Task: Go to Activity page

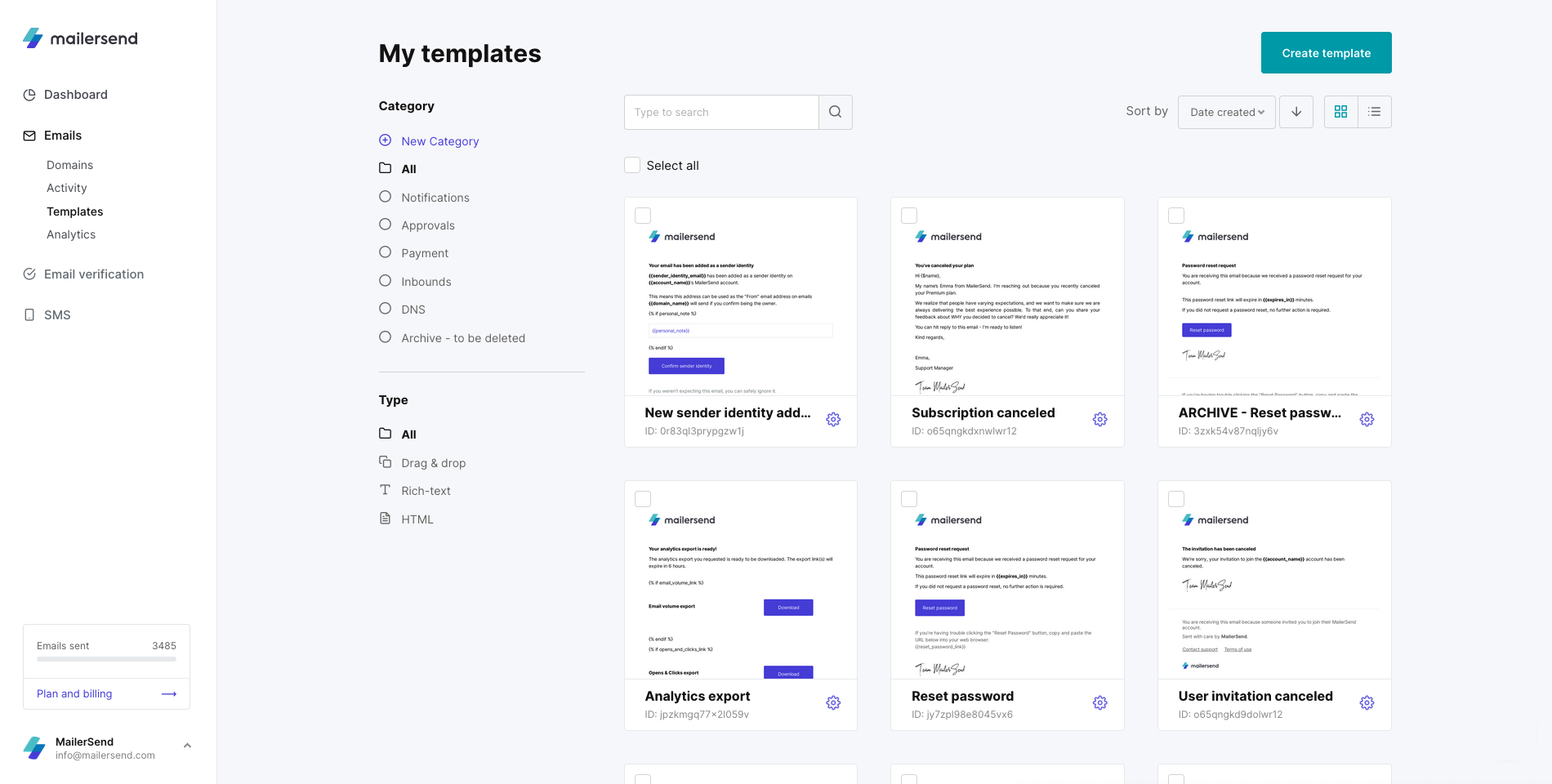Action: 66,188
